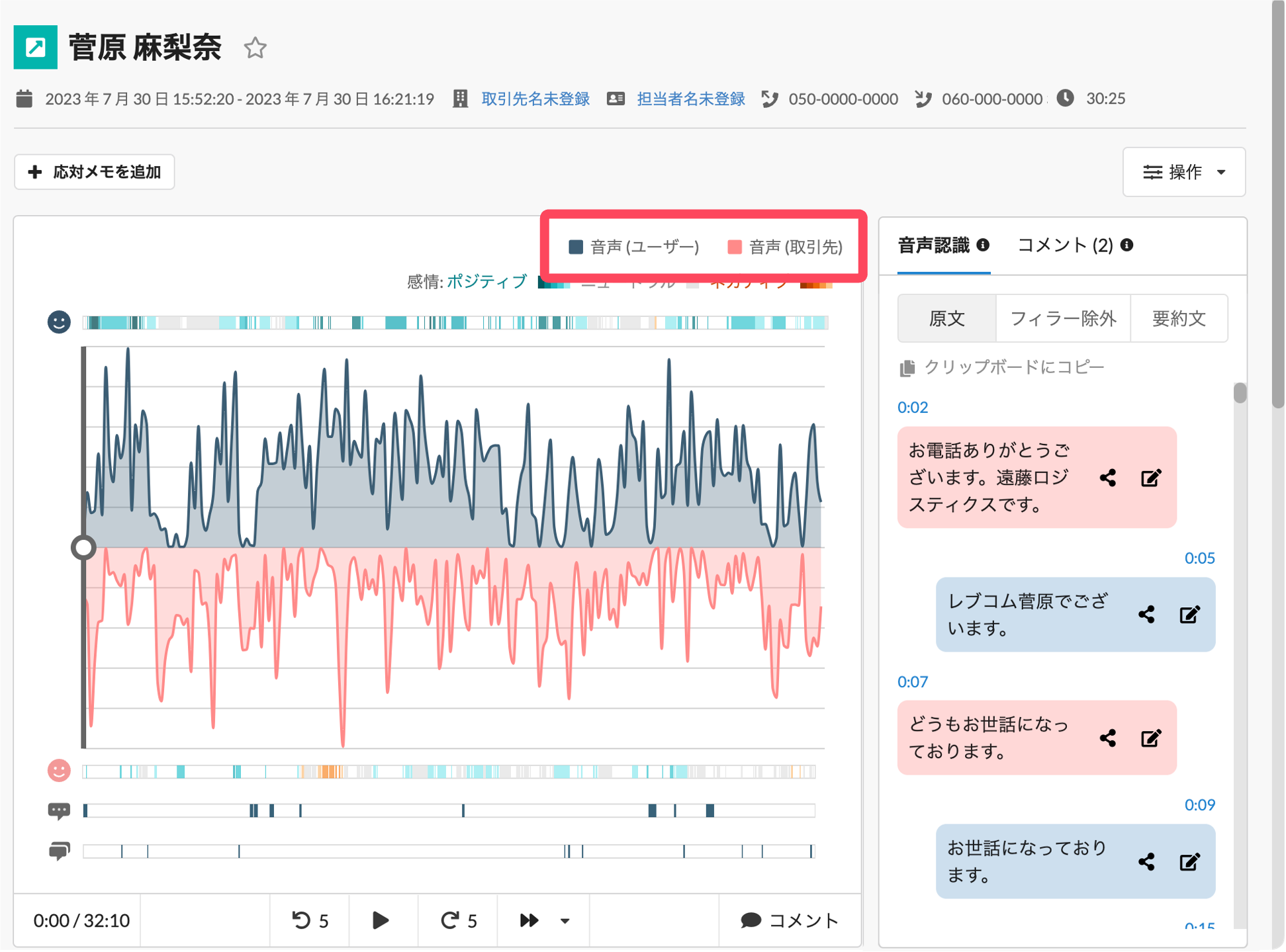
Task: Play the call recording
Action: (x=381, y=920)
